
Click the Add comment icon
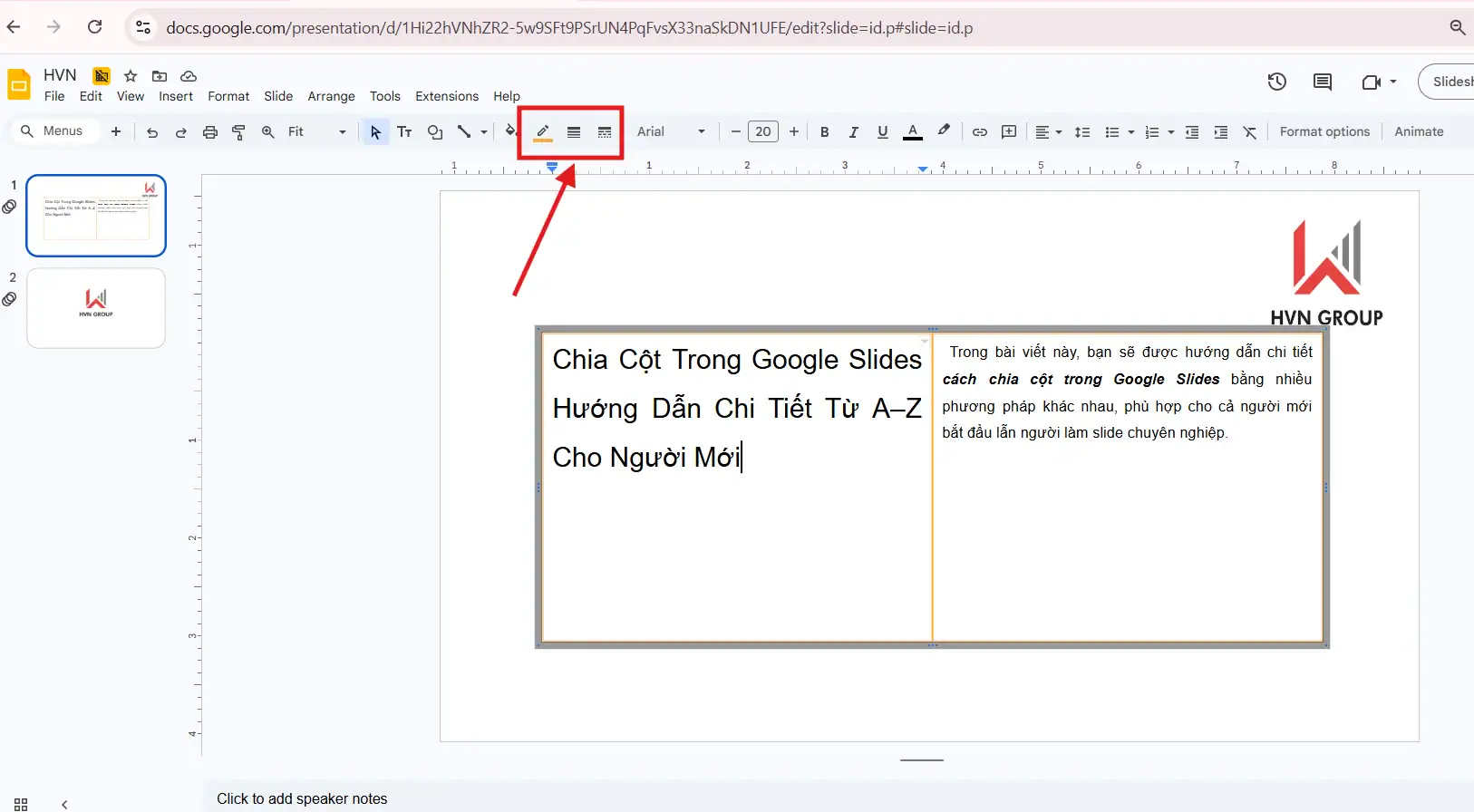(x=1009, y=132)
